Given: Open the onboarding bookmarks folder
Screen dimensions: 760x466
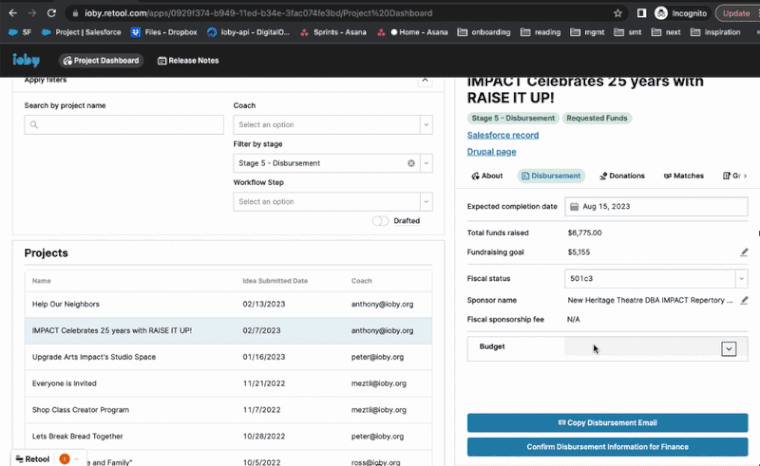Looking at the screenshot, I should [484, 32].
